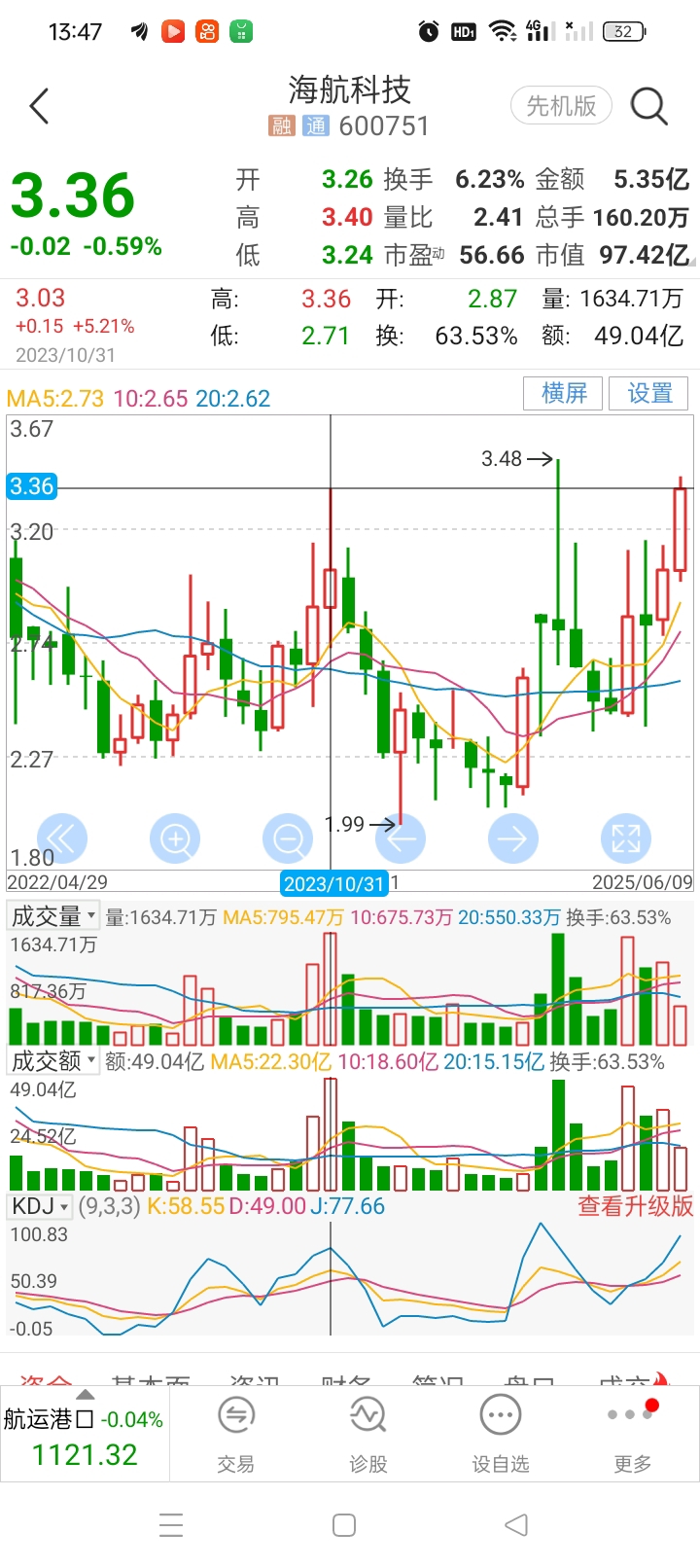
Task: Tap the 3.36 price marker on chart axis
Action: click(32, 486)
